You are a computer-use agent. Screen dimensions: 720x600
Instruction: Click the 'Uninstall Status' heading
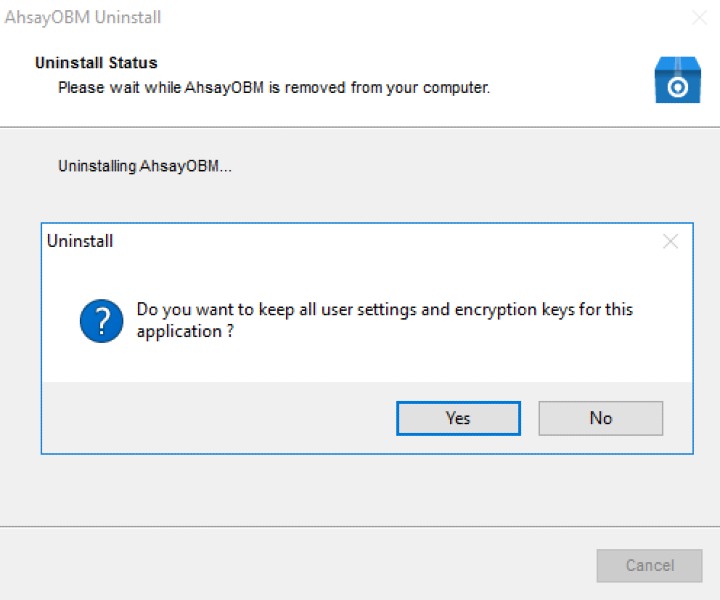pyautogui.click(x=96, y=63)
